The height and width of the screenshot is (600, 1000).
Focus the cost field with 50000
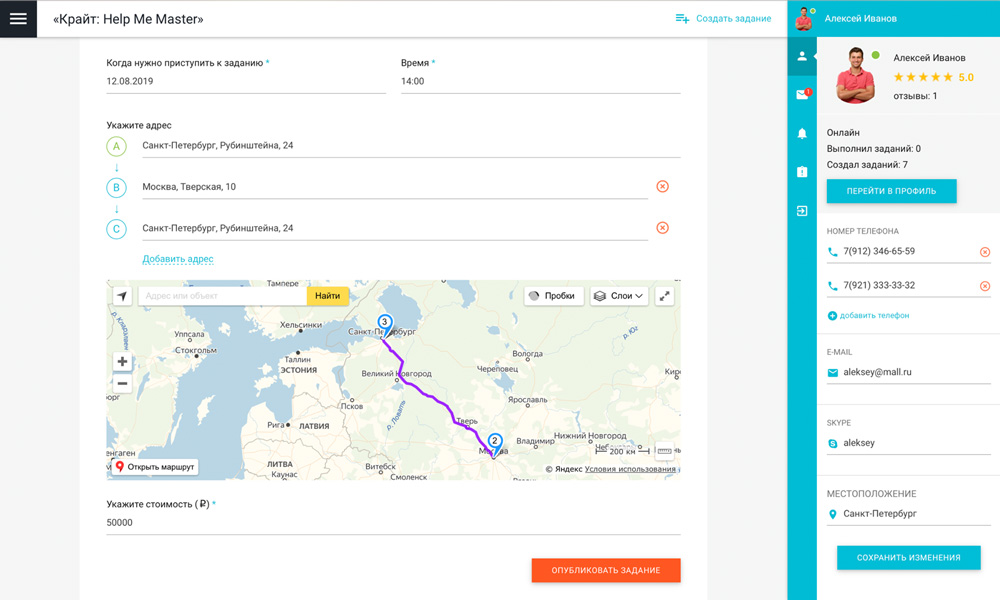pos(393,523)
